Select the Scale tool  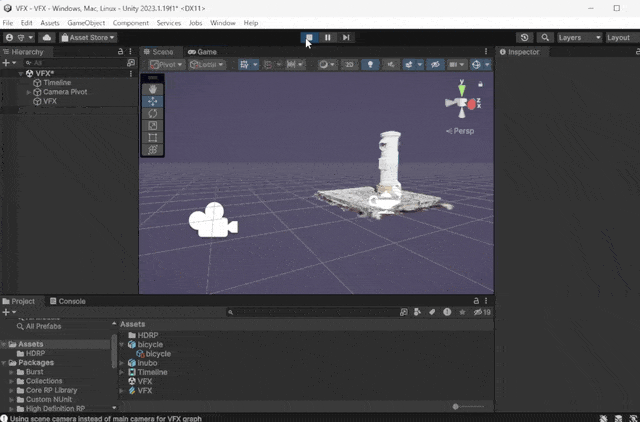click(x=153, y=125)
